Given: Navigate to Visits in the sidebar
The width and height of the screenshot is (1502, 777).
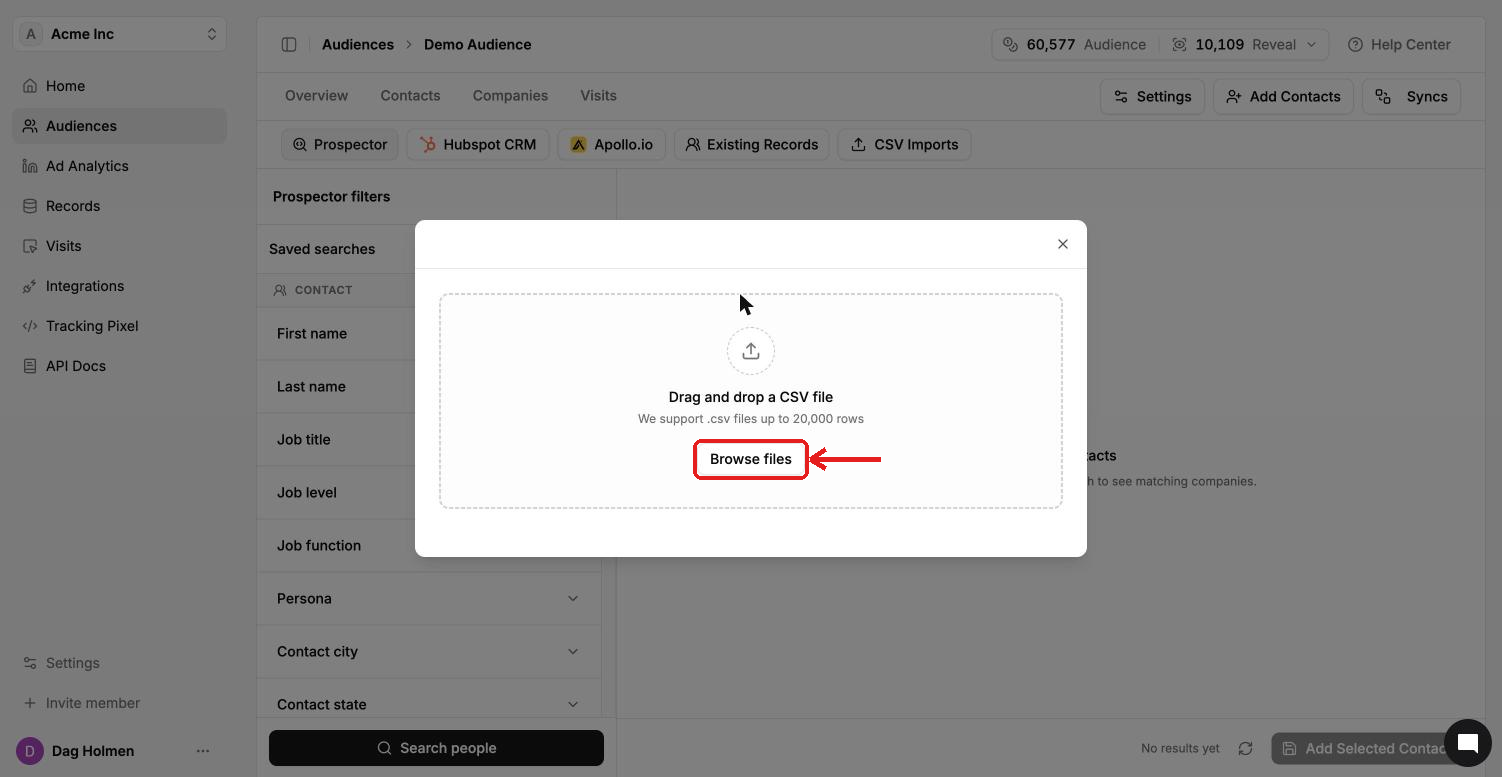Looking at the screenshot, I should click(x=120, y=246).
